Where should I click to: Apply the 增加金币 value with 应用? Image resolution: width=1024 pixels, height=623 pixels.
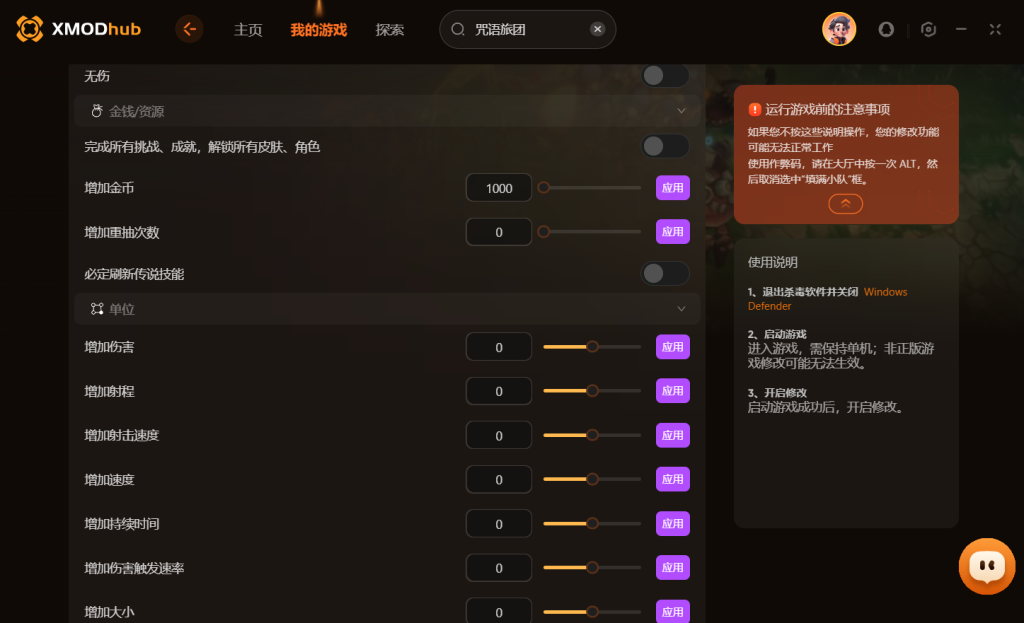pos(673,188)
